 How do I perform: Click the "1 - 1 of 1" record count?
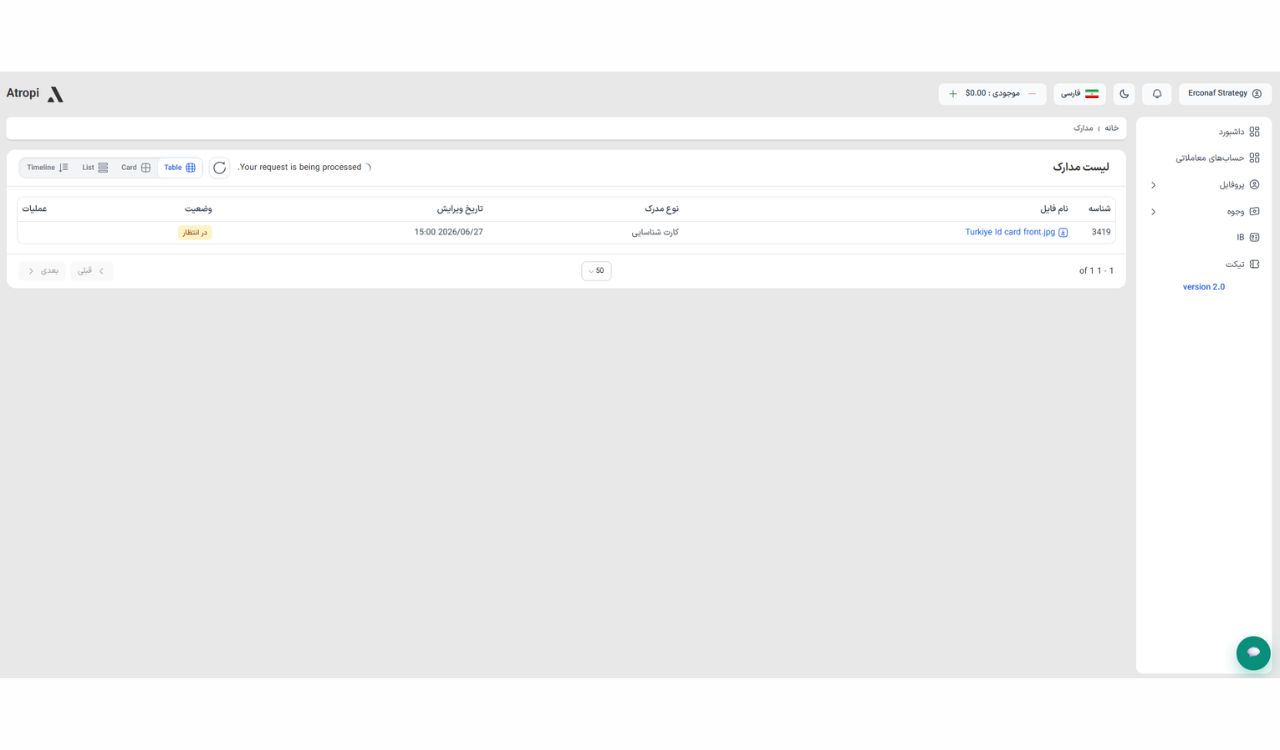1096,271
